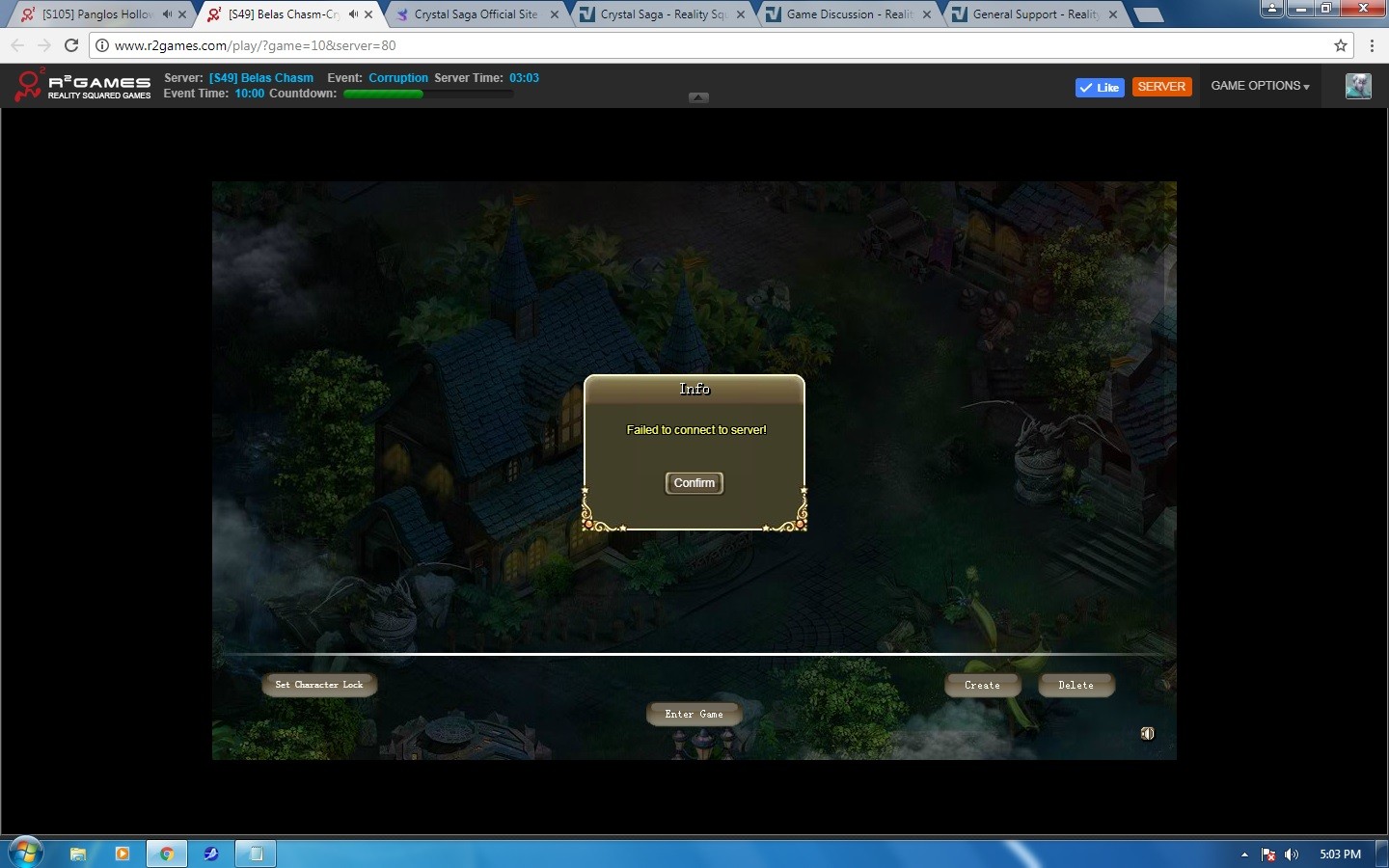The image size is (1389, 868).
Task: Open the user avatar profile picture
Action: (x=1358, y=86)
